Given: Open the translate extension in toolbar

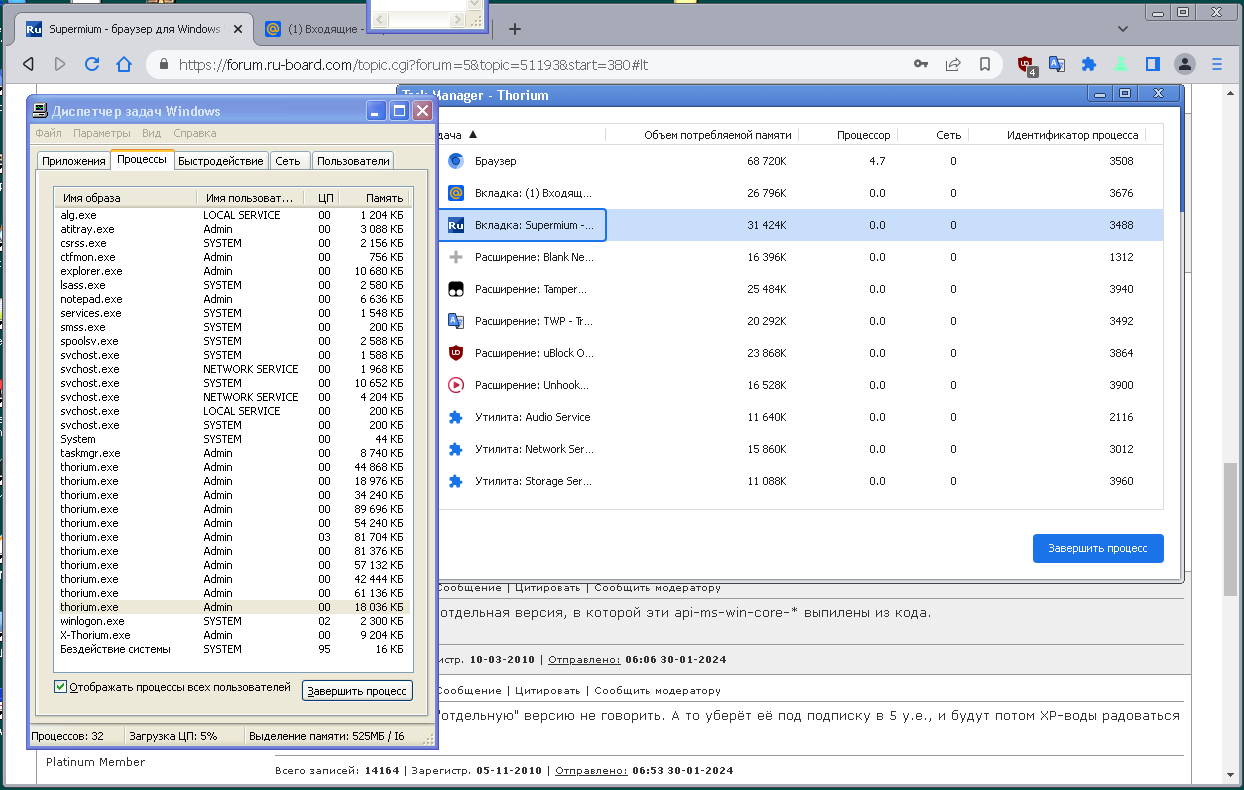Looking at the screenshot, I should click(x=1057, y=64).
